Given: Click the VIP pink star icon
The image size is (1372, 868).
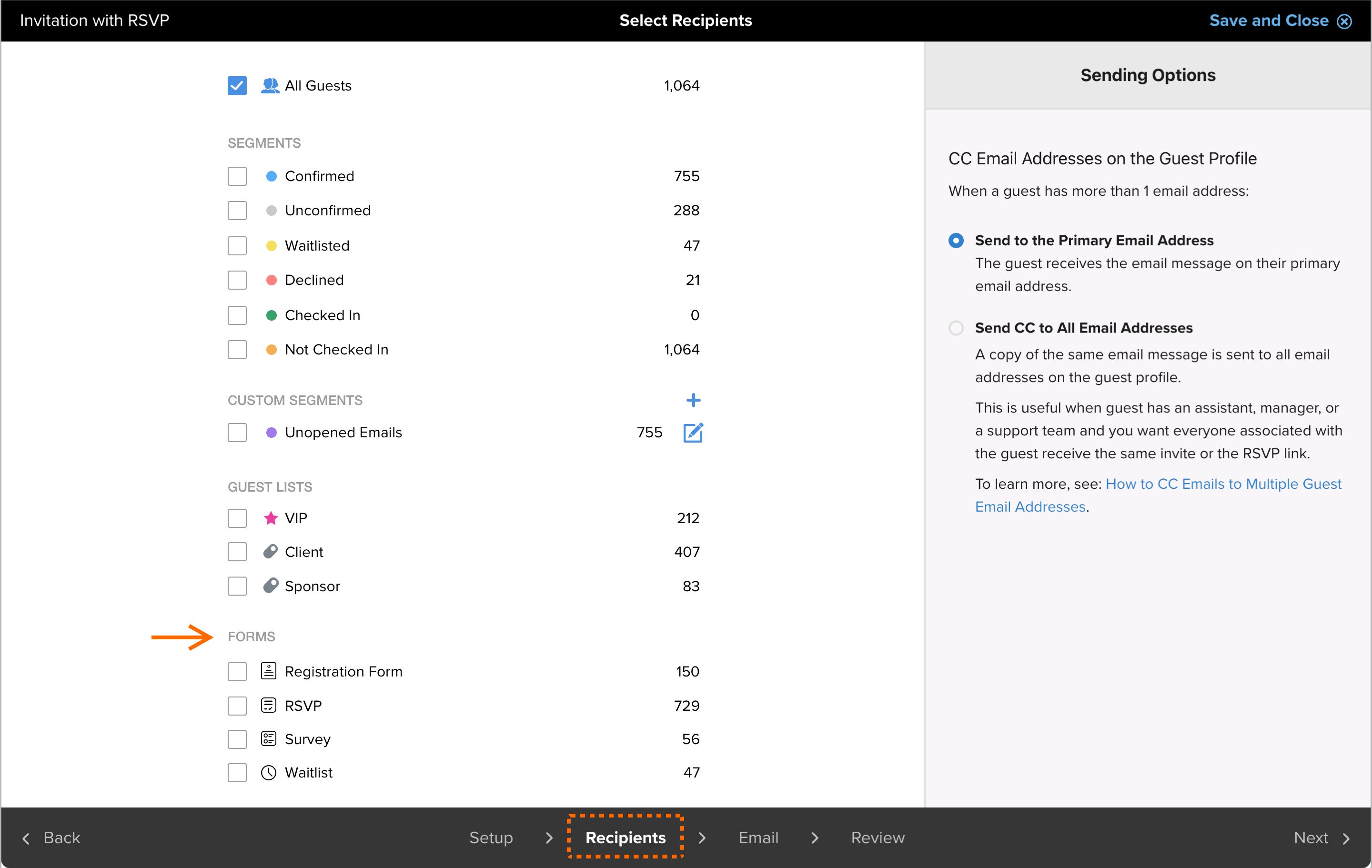Looking at the screenshot, I should click(271, 518).
